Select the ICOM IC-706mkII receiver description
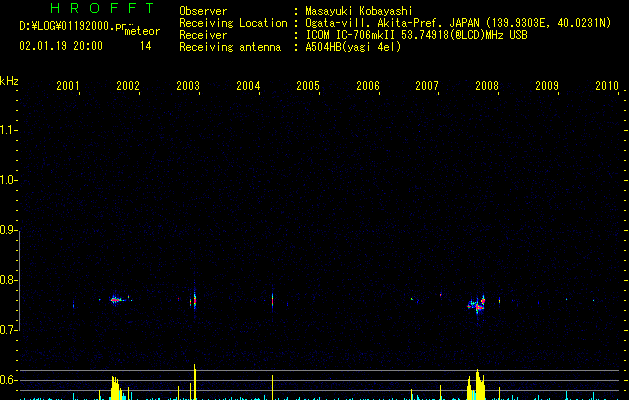Screen dimensions: 629x400 point(416,35)
